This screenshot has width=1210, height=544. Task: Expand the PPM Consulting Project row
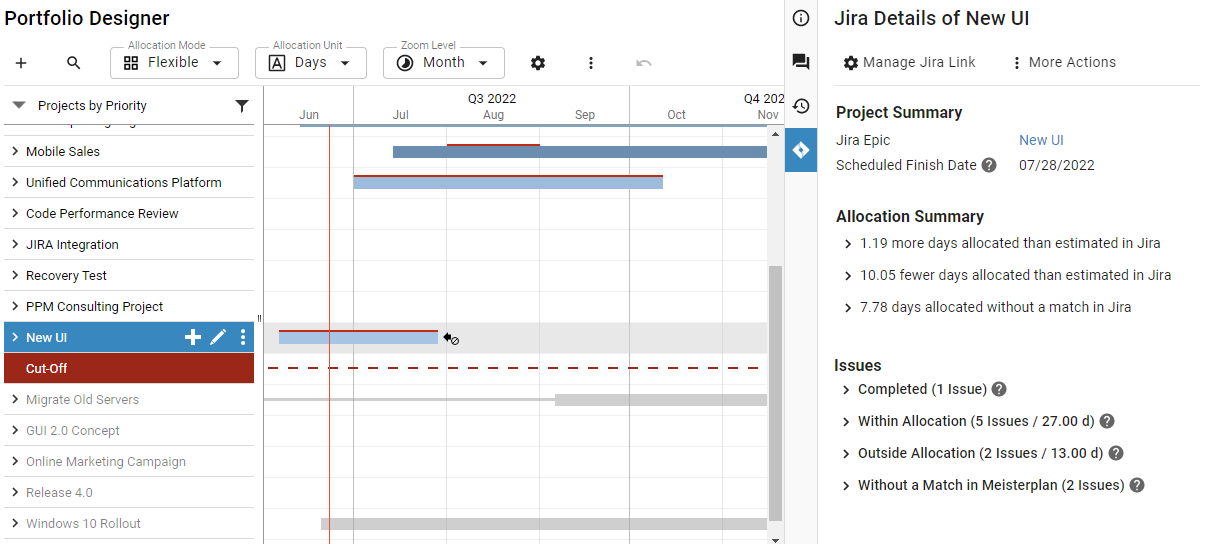[15, 307]
